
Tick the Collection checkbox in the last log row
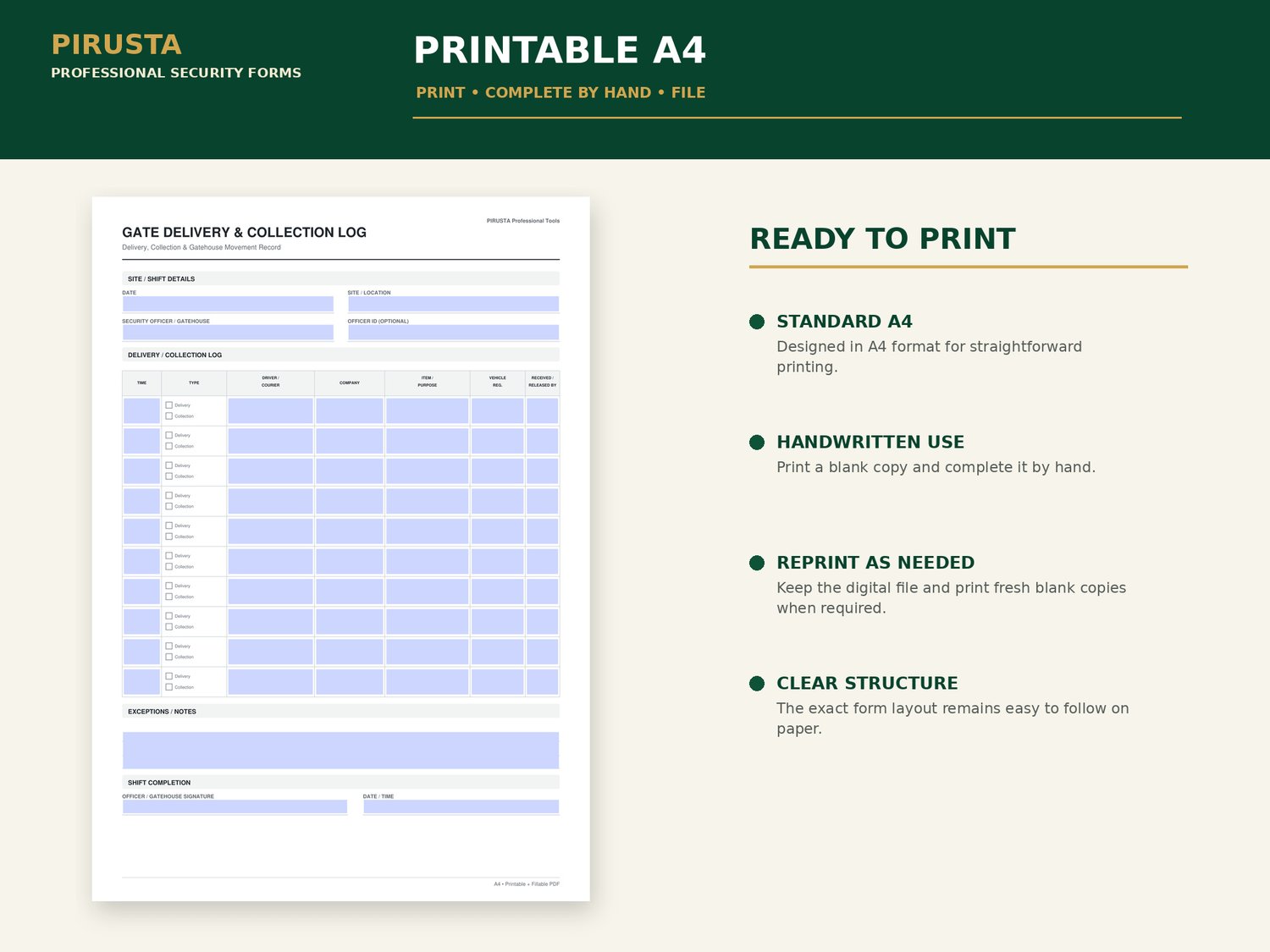pos(168,687)
